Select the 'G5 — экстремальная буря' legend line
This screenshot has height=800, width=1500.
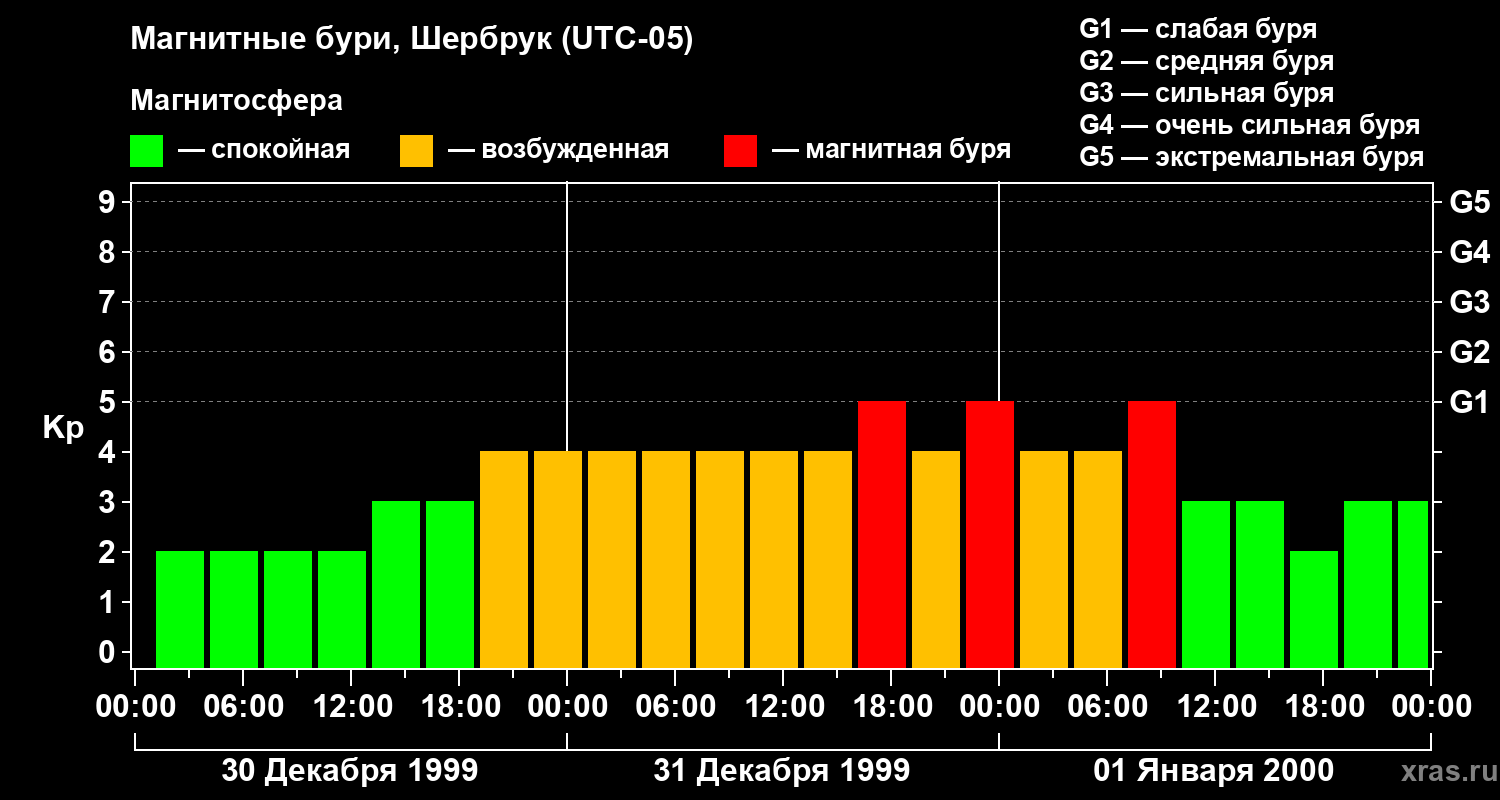[1251, 157]
